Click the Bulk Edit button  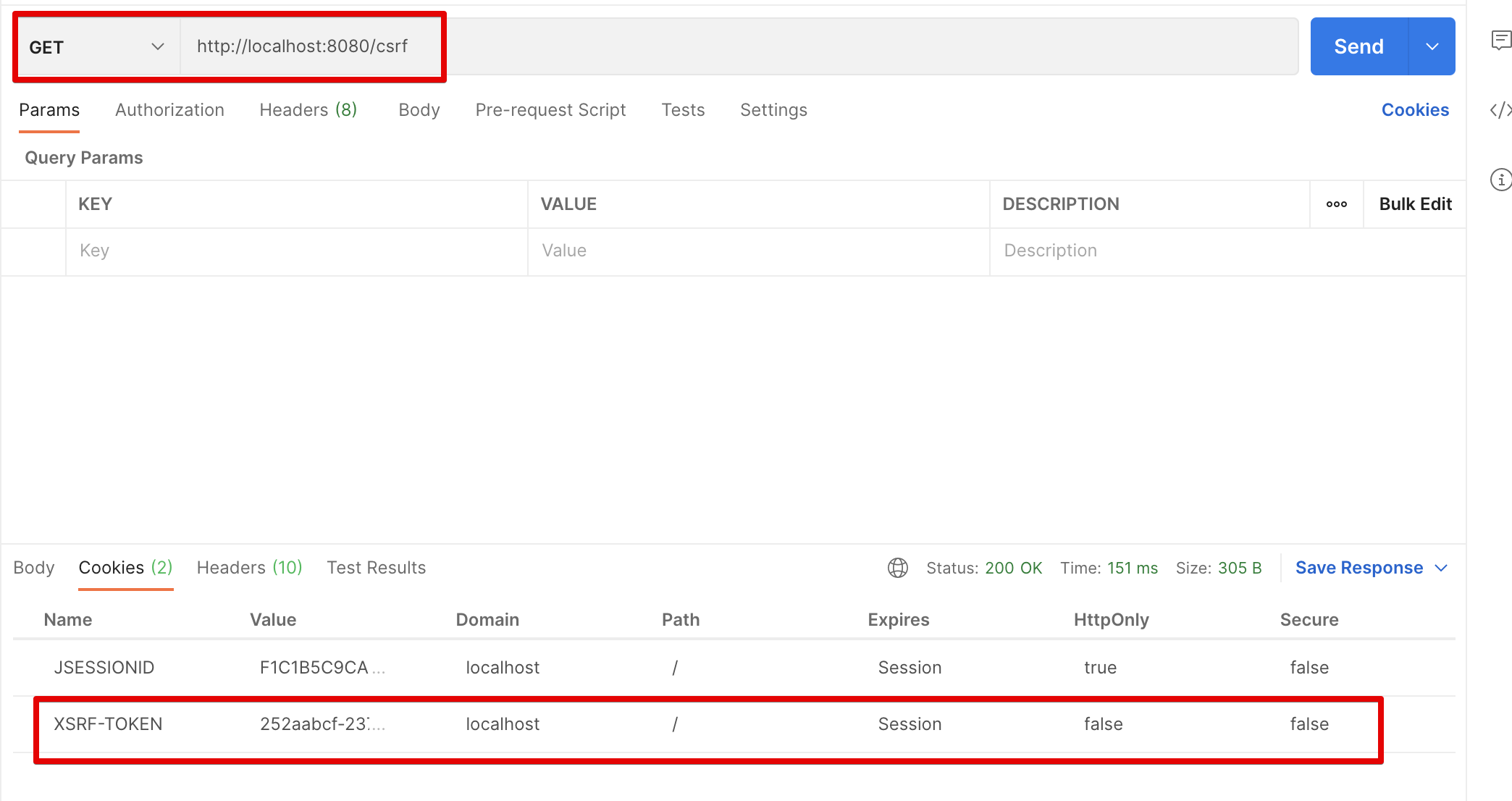coord(1415,204)
